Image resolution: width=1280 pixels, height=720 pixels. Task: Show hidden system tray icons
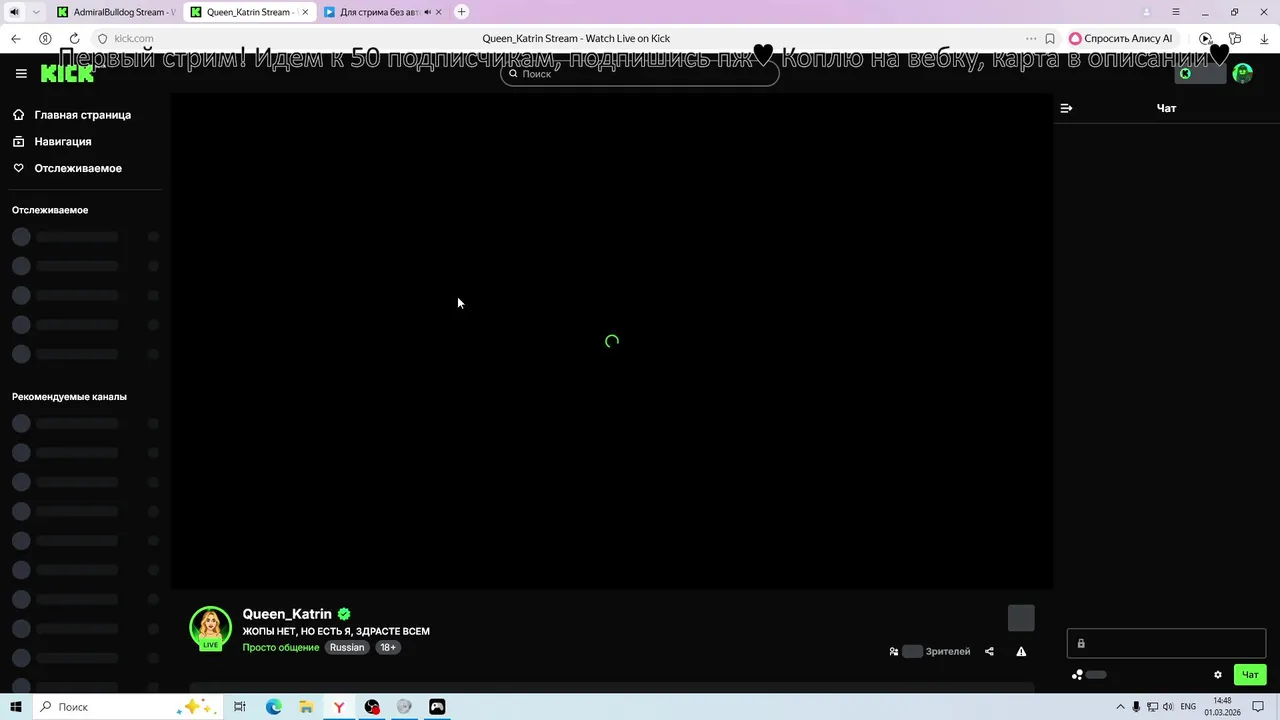[1120, 707]
